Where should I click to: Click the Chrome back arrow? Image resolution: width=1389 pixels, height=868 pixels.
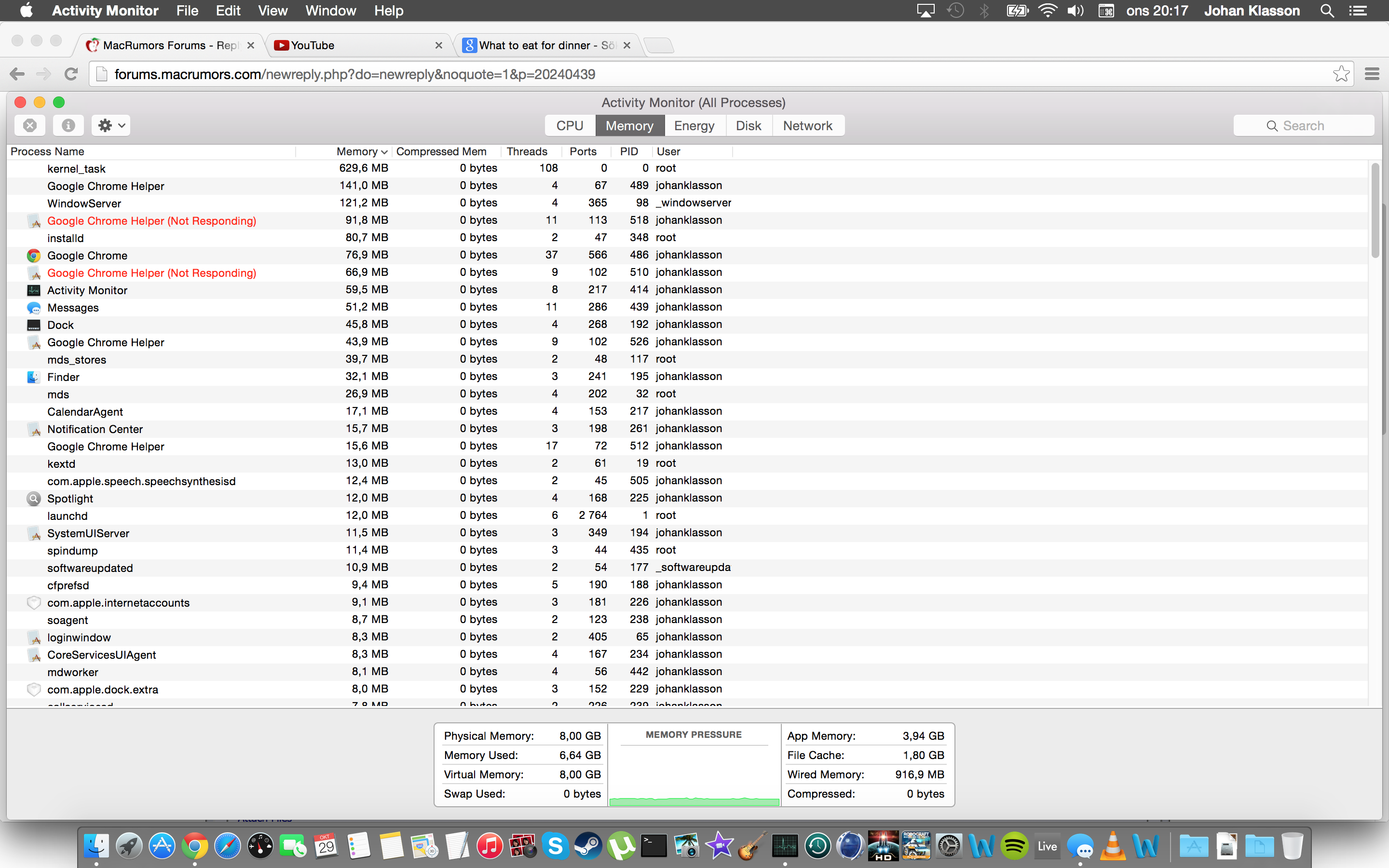(17, 74)
